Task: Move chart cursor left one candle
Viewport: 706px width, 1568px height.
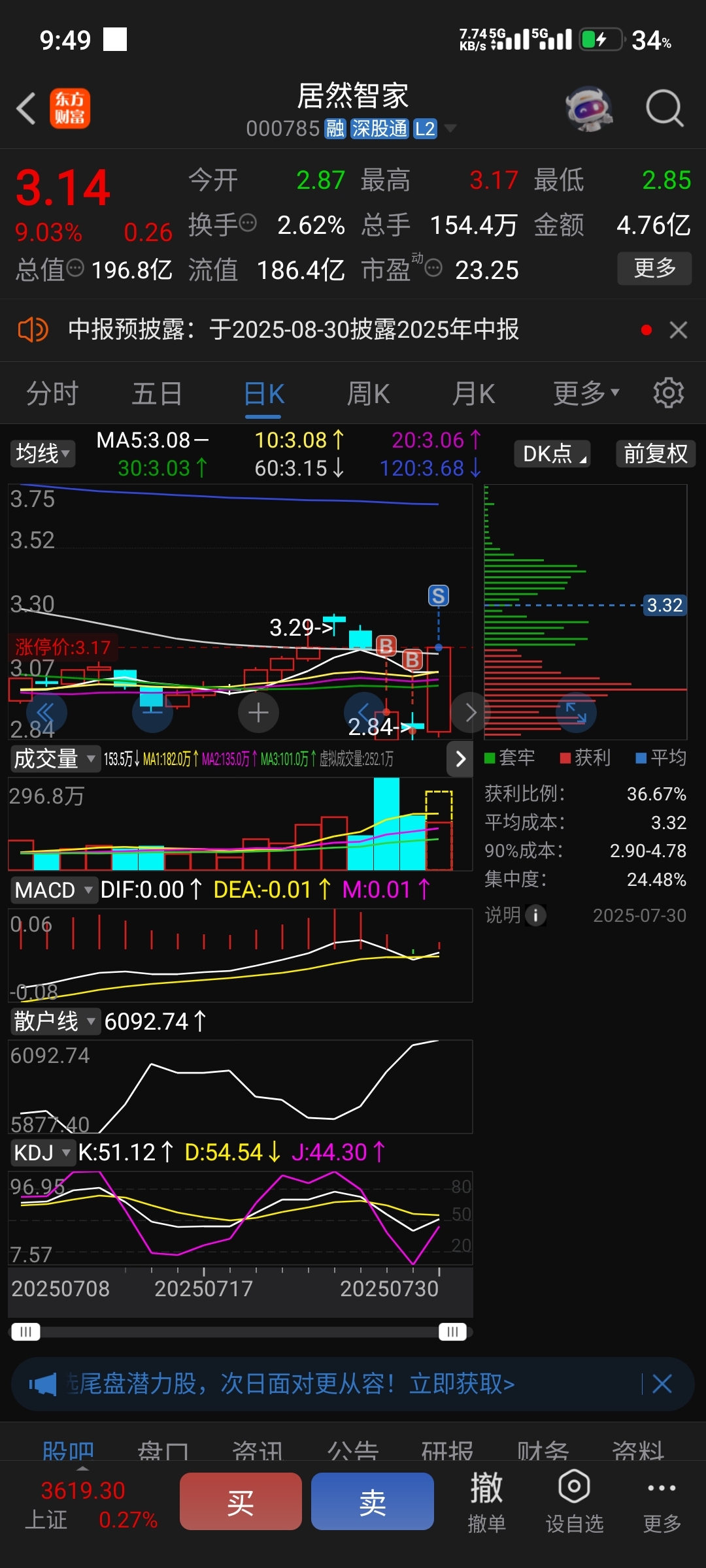Action: [x=363, y=713]
